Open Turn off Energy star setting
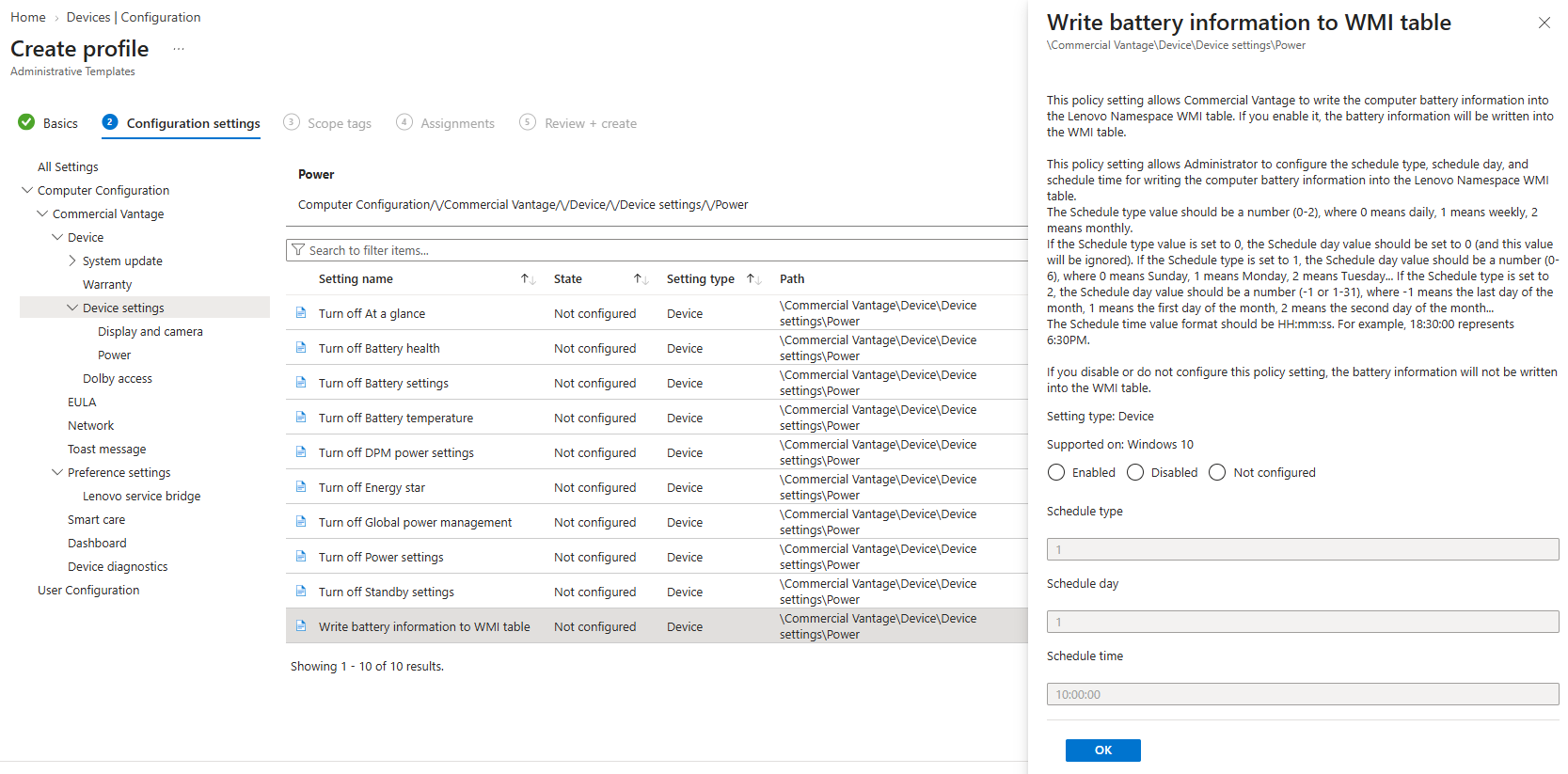Viewport: 1568px width, 774px height. 372,487
